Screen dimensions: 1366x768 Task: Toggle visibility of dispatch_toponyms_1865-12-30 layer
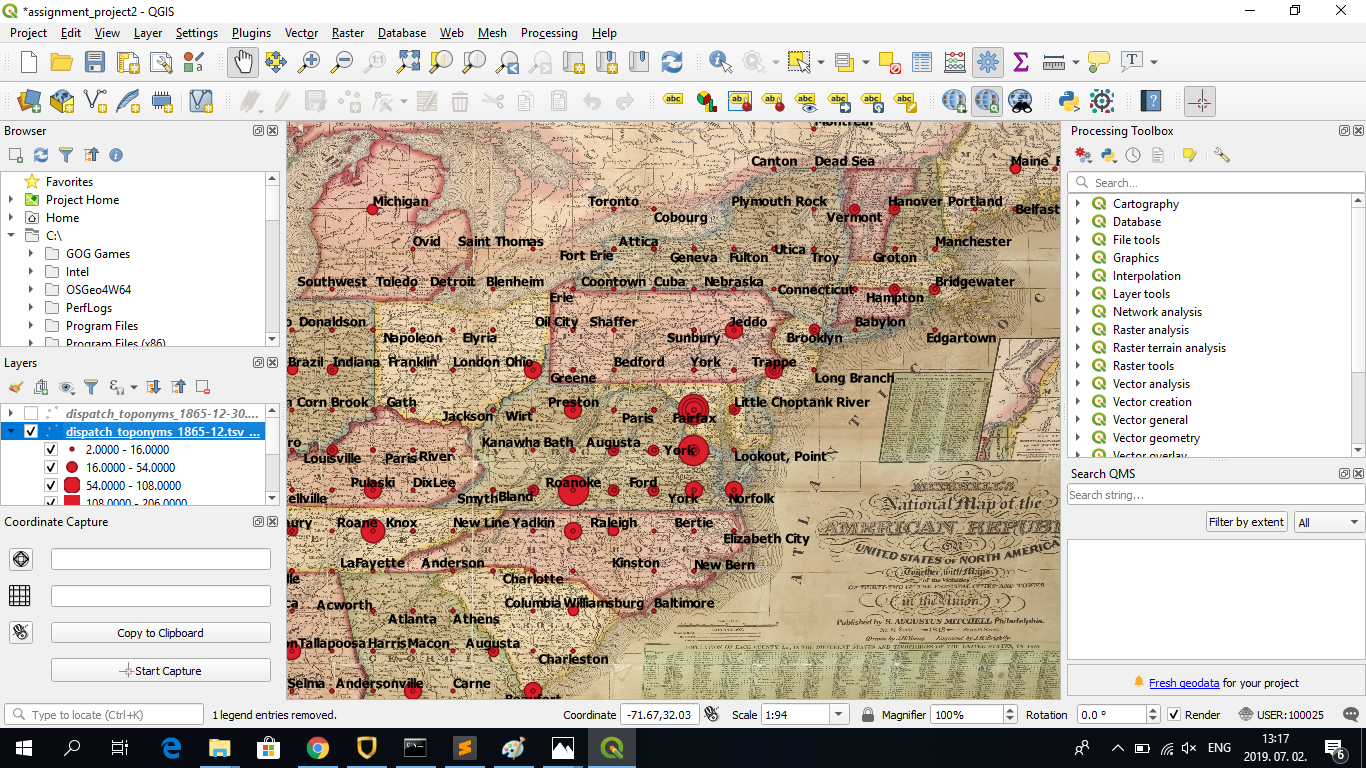click(31, 413)
